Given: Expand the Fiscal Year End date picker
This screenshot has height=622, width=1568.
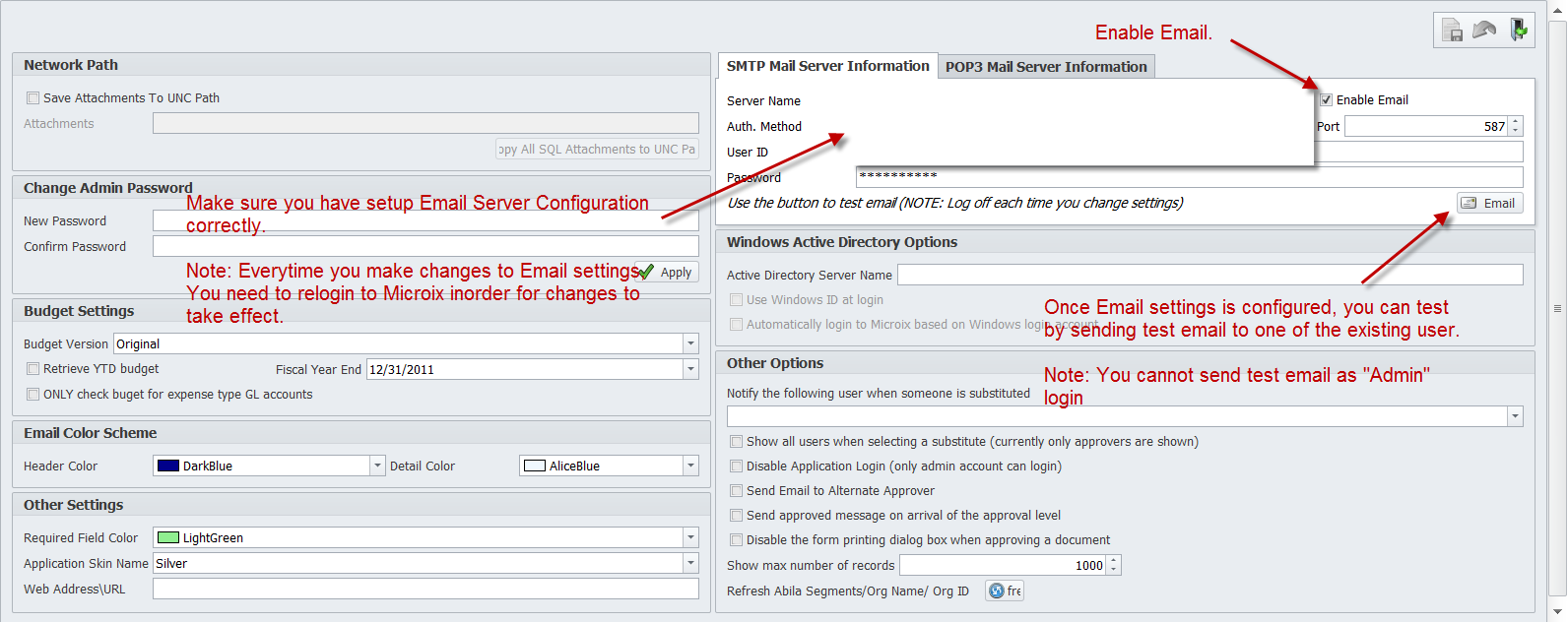Looking at the screenshot, I should [690, 369].
